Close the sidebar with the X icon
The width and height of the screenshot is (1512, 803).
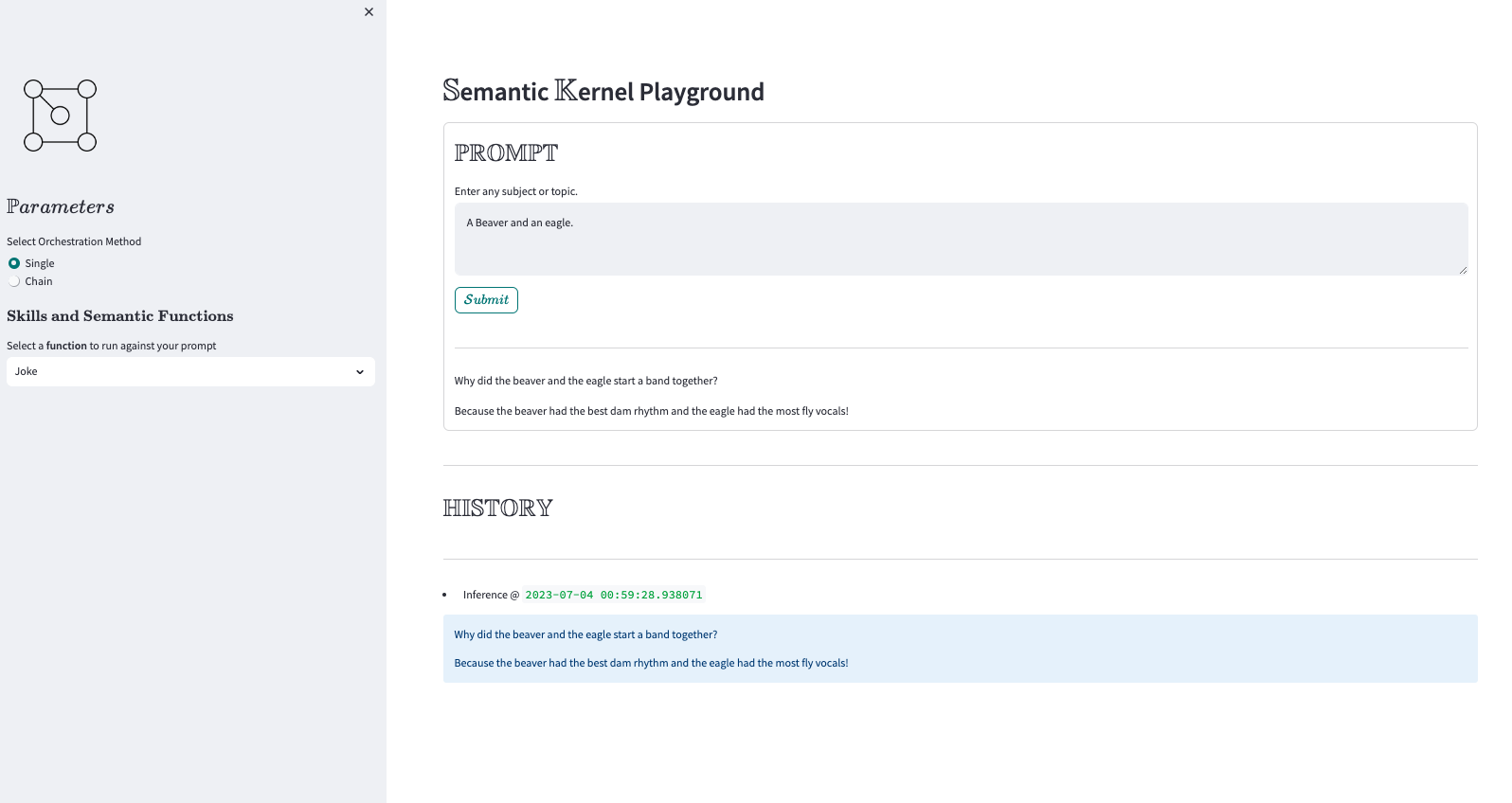(369, 12)
